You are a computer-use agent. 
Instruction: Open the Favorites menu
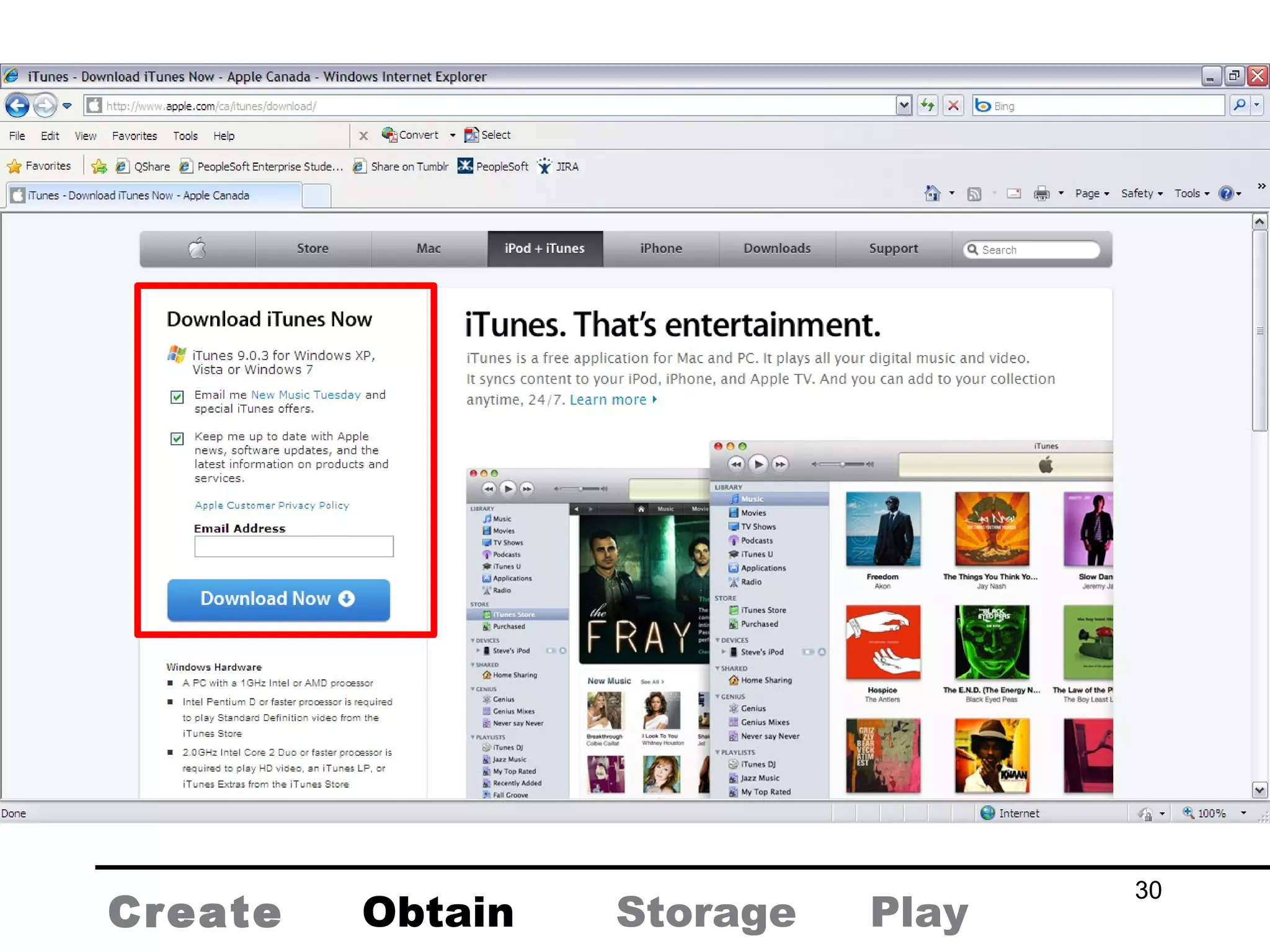(135, 136)
